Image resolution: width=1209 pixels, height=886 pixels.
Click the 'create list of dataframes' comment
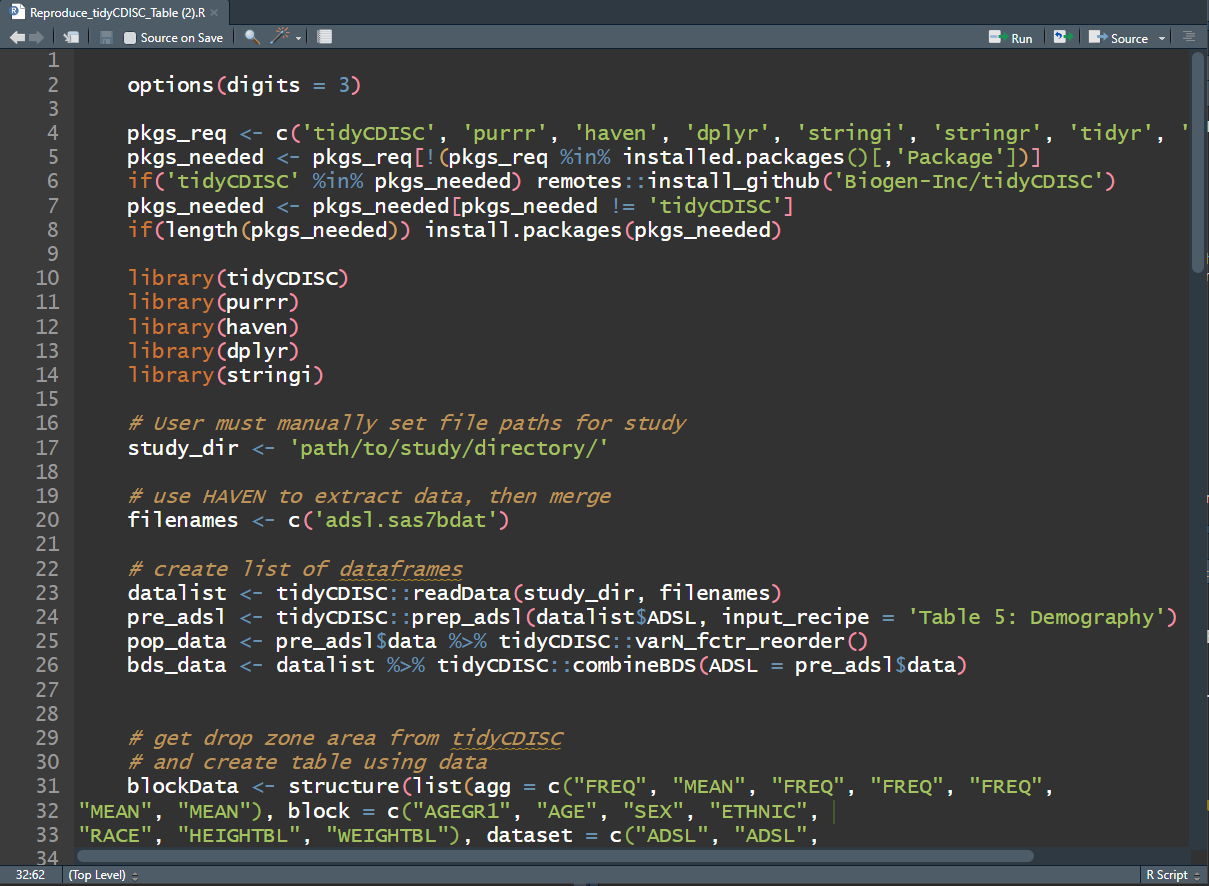click(295, 569)
